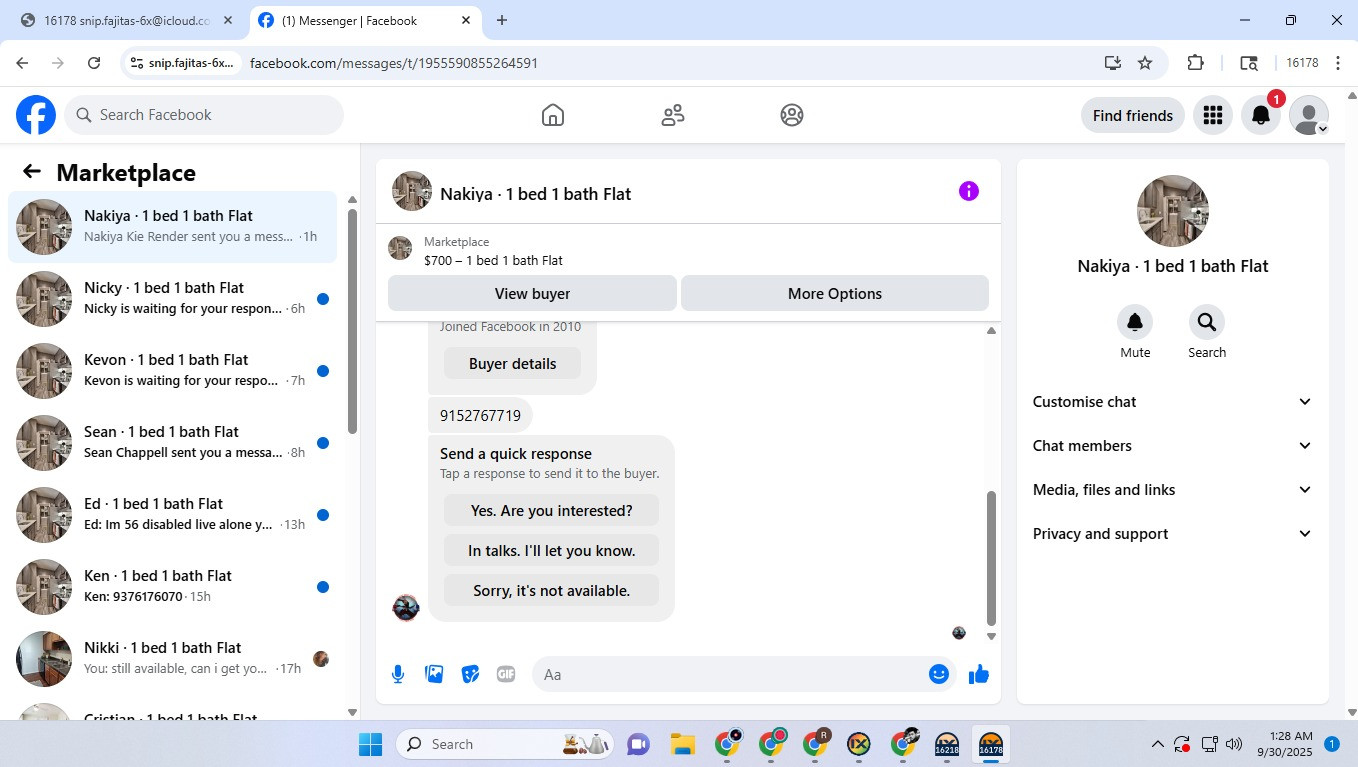Open the Home feed icon

(x=553, y=115)
